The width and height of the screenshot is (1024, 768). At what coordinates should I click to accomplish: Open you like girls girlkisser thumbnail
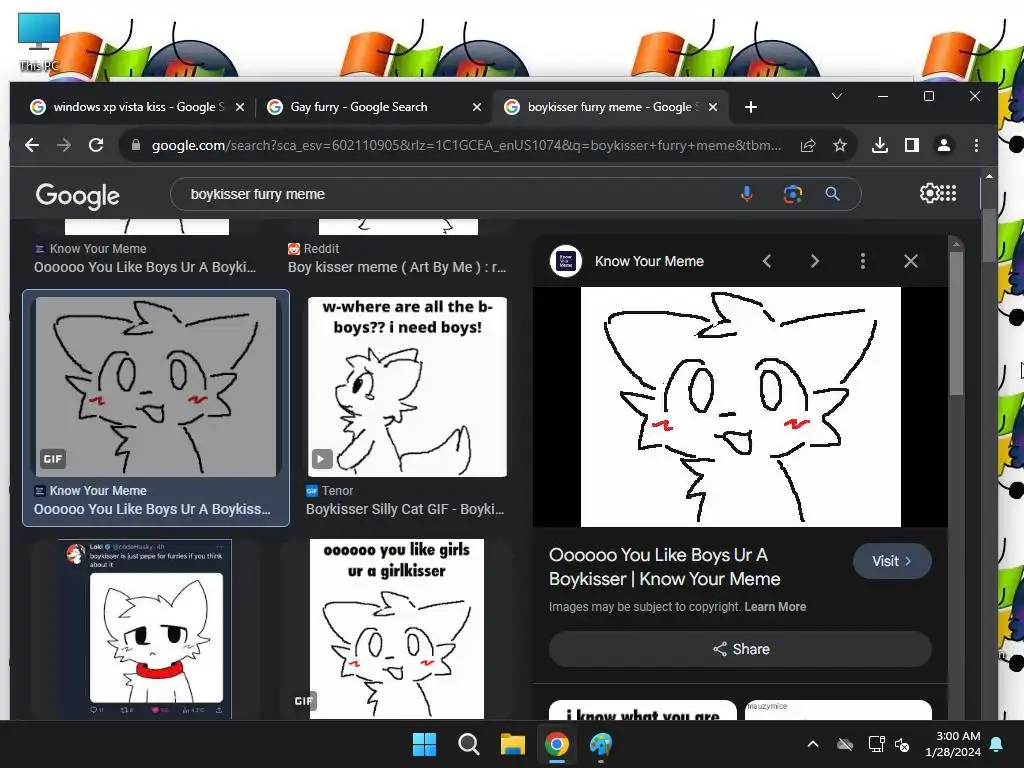click(397, 629)
